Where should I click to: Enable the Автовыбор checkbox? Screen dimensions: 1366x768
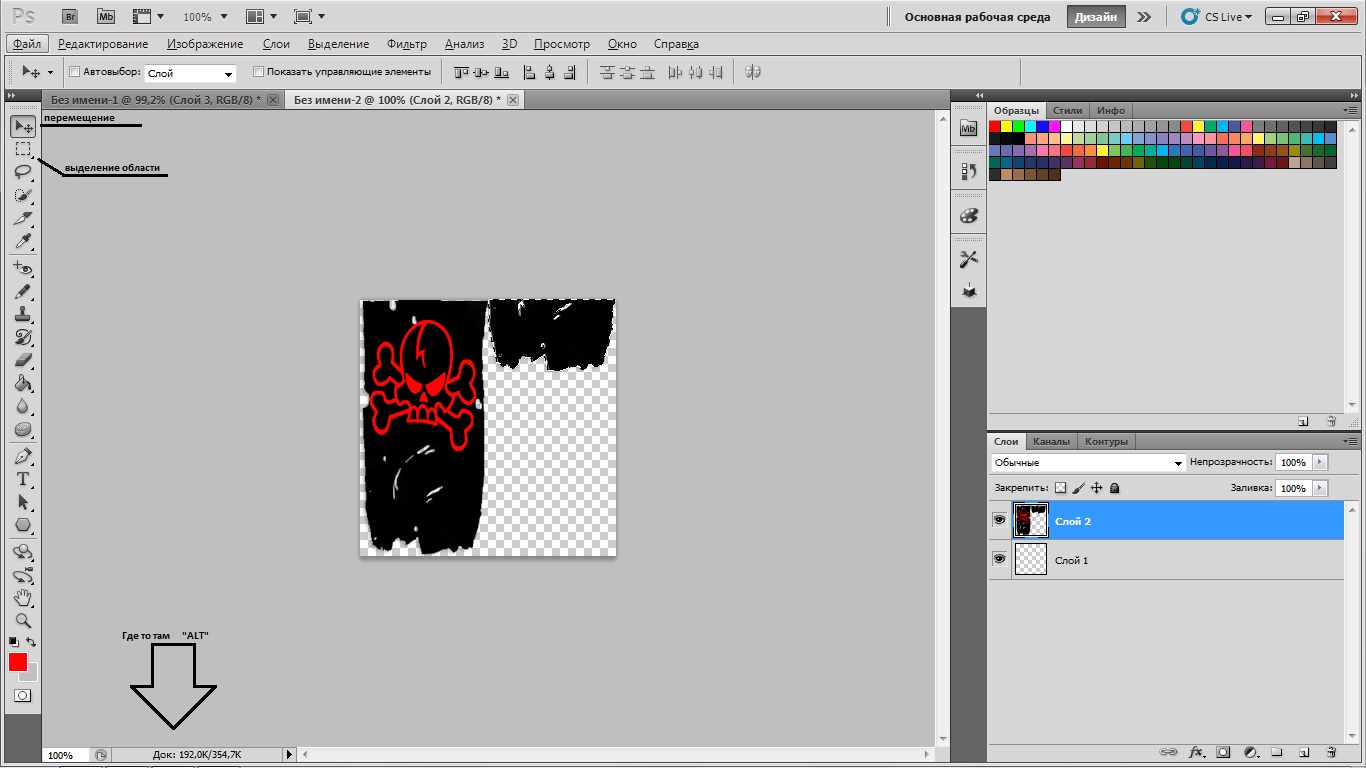(x=74, y=72)
